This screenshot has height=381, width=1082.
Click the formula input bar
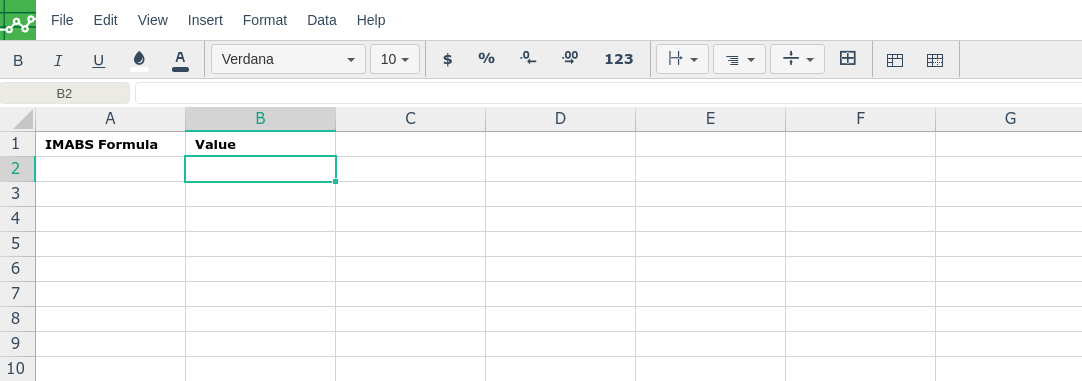pyautogui.click(x=609, y=93)
